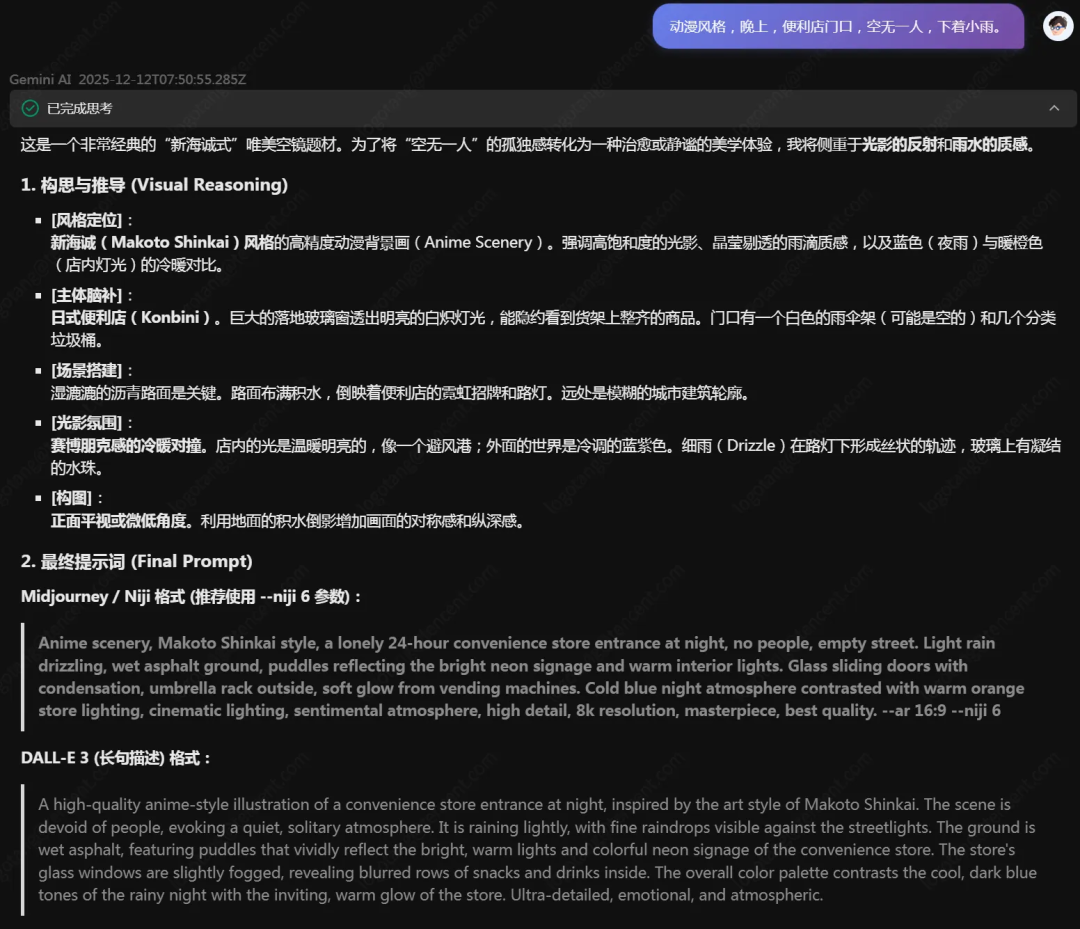Click the bold phrase '光影的反射和雨水的质感'
The height and width of the screenshot is (929, 1080).
point(944,145)
